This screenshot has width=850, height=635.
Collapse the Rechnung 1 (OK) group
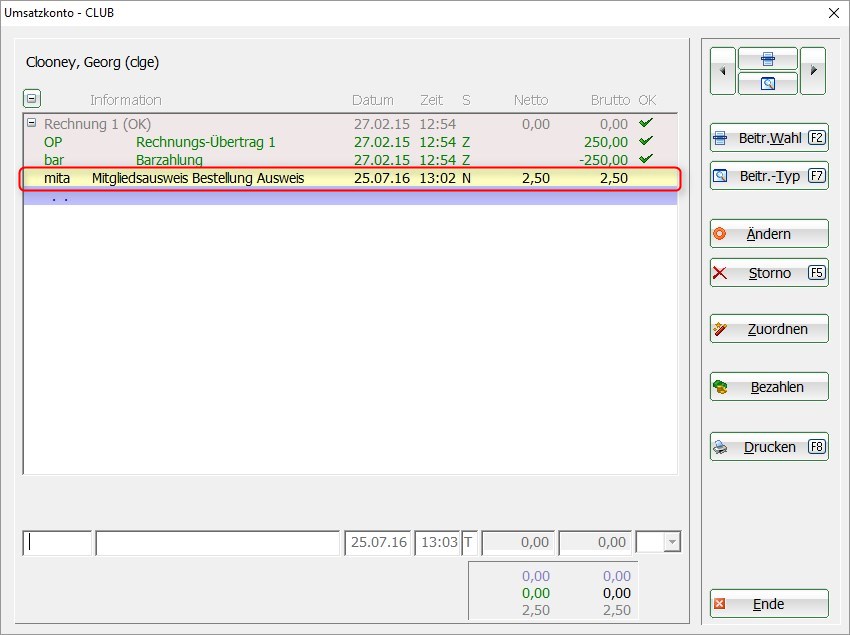click(31, 123)
